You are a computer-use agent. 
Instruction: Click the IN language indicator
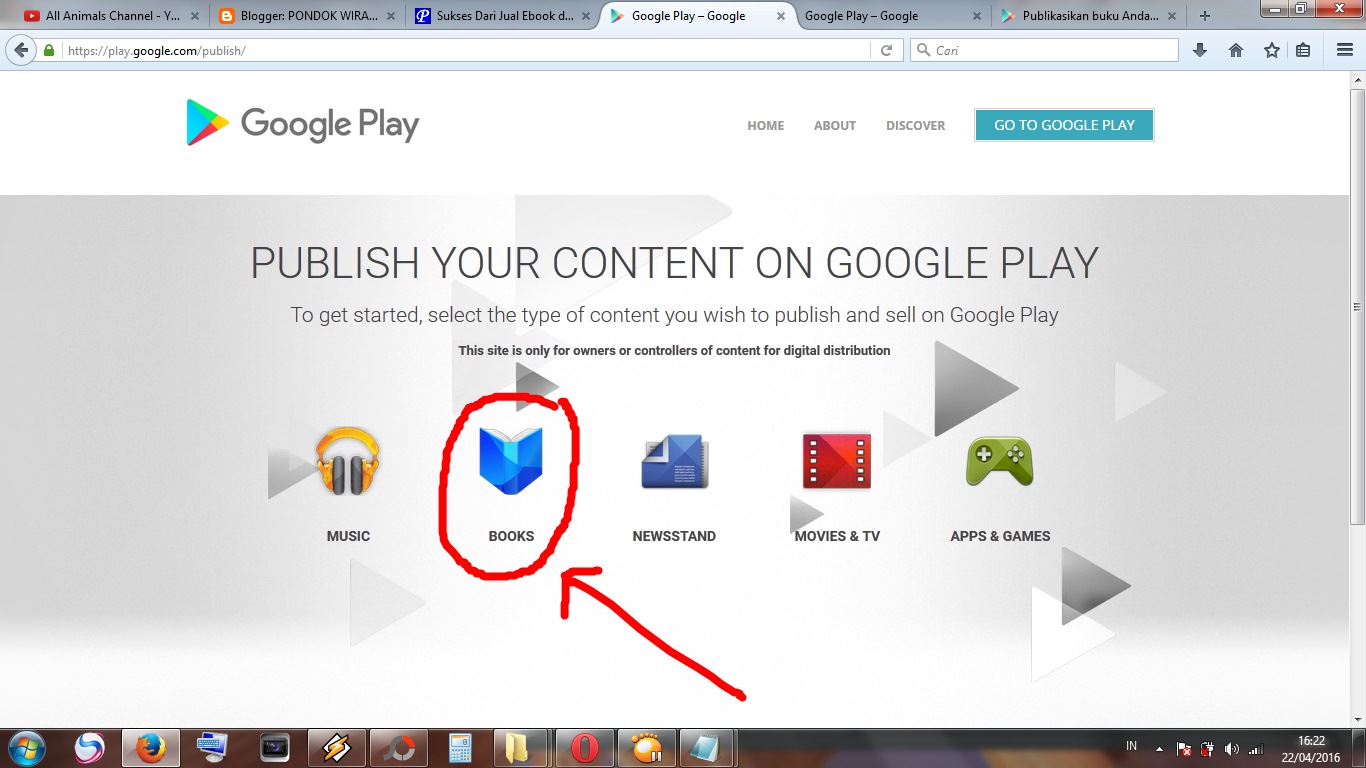point(1132,745)
